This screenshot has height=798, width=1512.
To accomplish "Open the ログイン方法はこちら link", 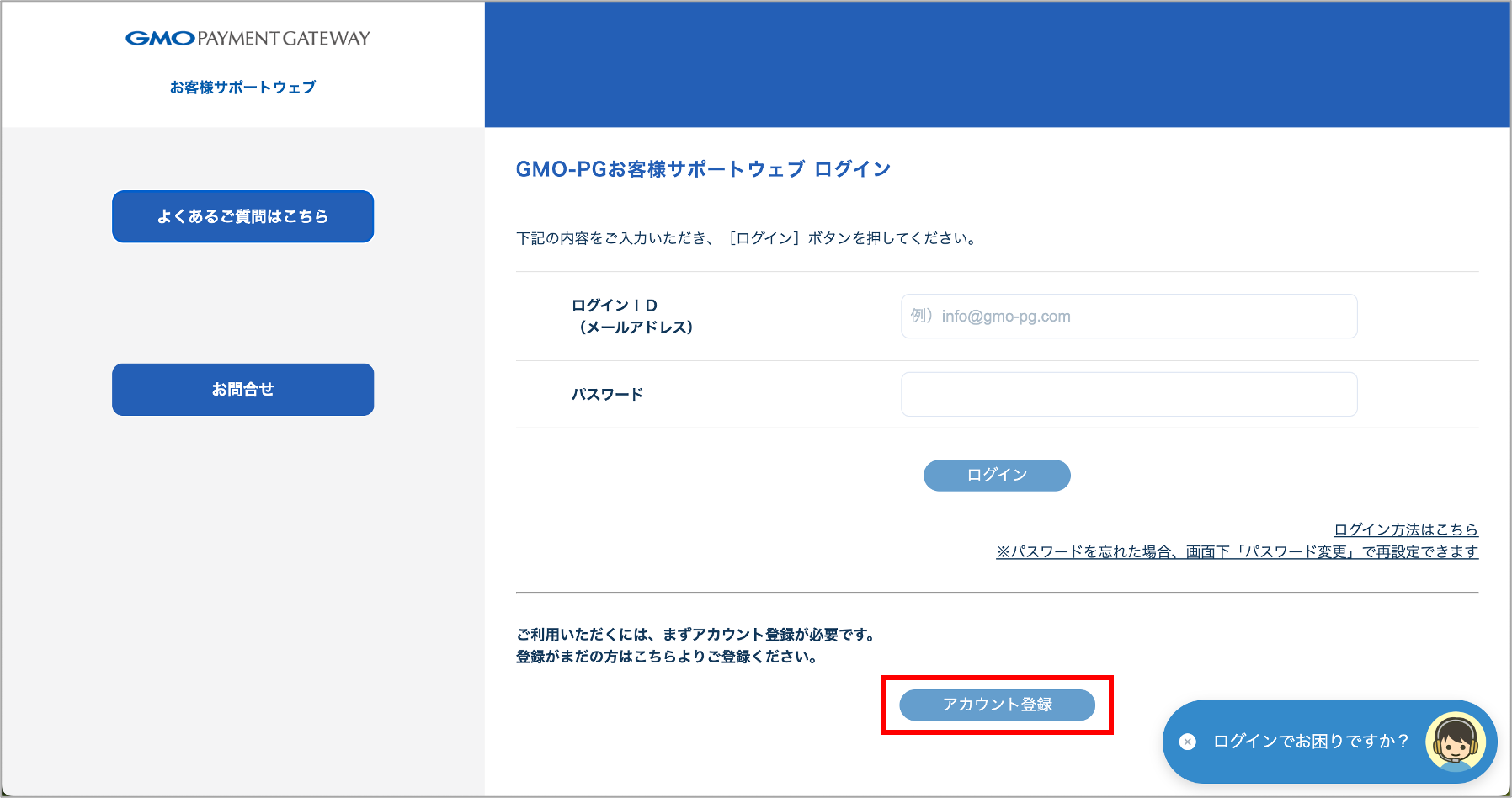I will pos(1406,529).
